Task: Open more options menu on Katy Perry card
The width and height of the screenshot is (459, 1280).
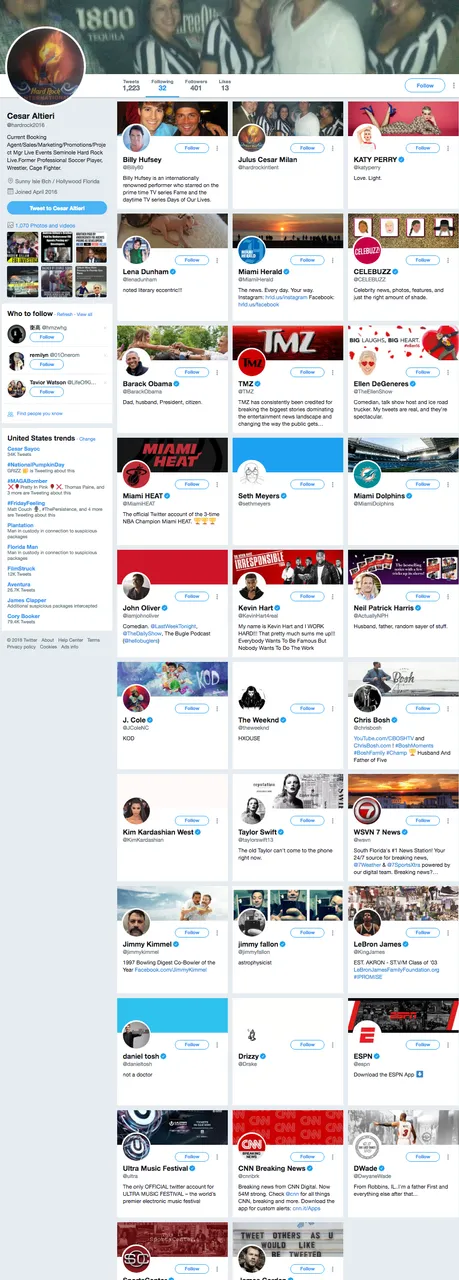Action: (x=448, y=147)
